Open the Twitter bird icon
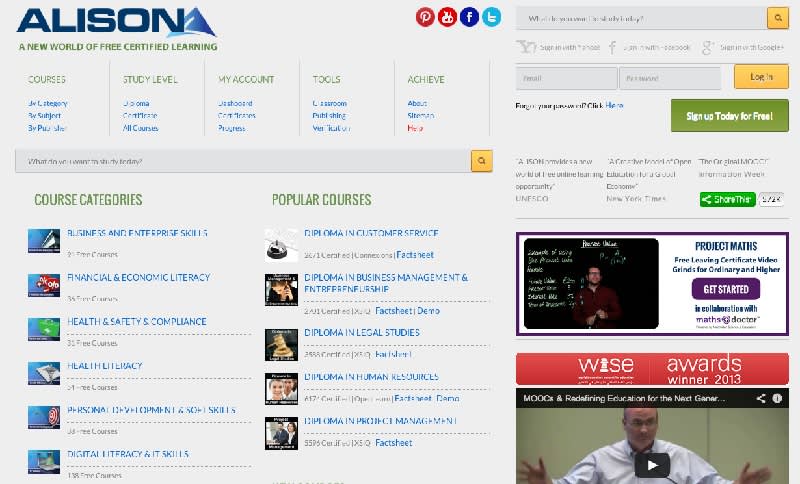 coord(491,17)
